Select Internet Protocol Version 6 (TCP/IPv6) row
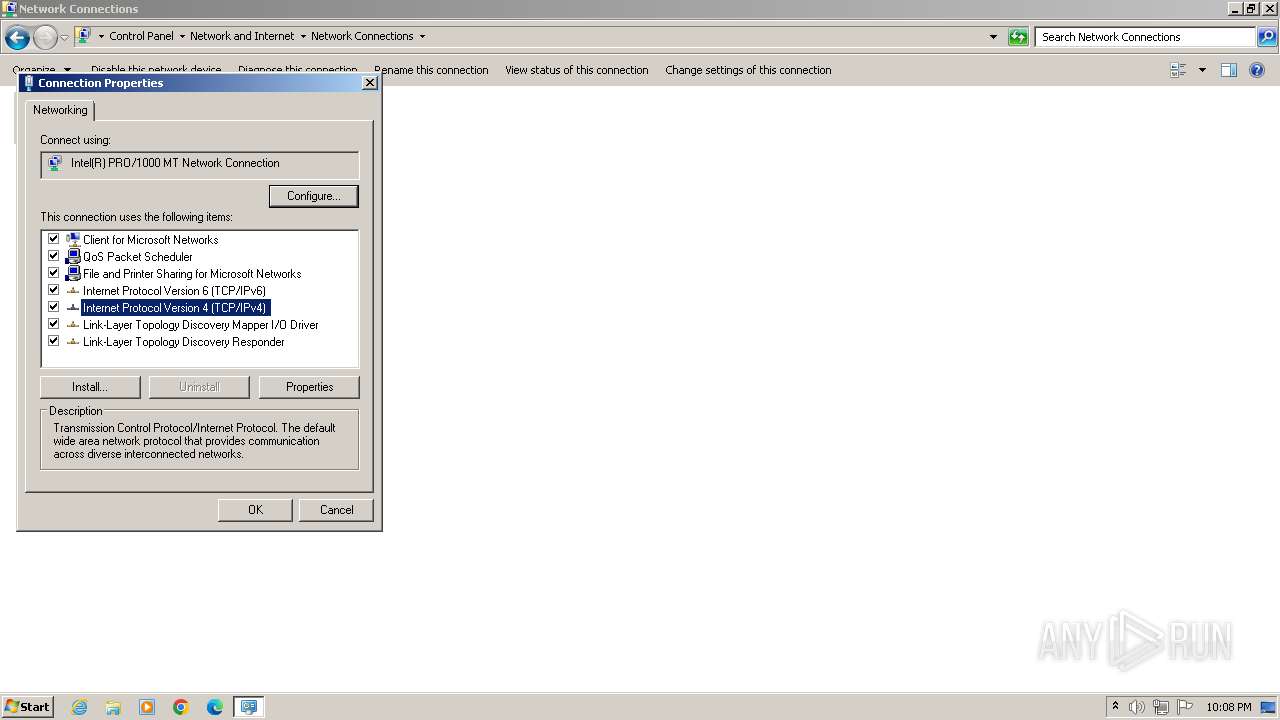Viewport: 1280px width, 720px height. click(174, 291)
